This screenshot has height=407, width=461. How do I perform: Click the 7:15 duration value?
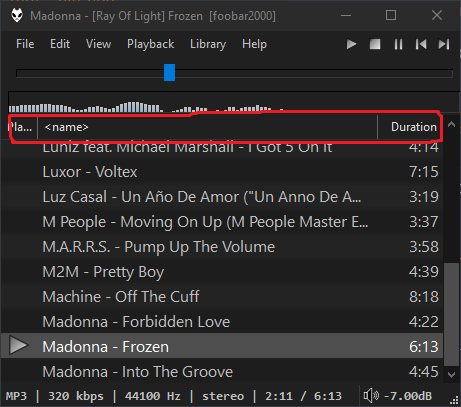pyautogui.click(x=424, y=172)
